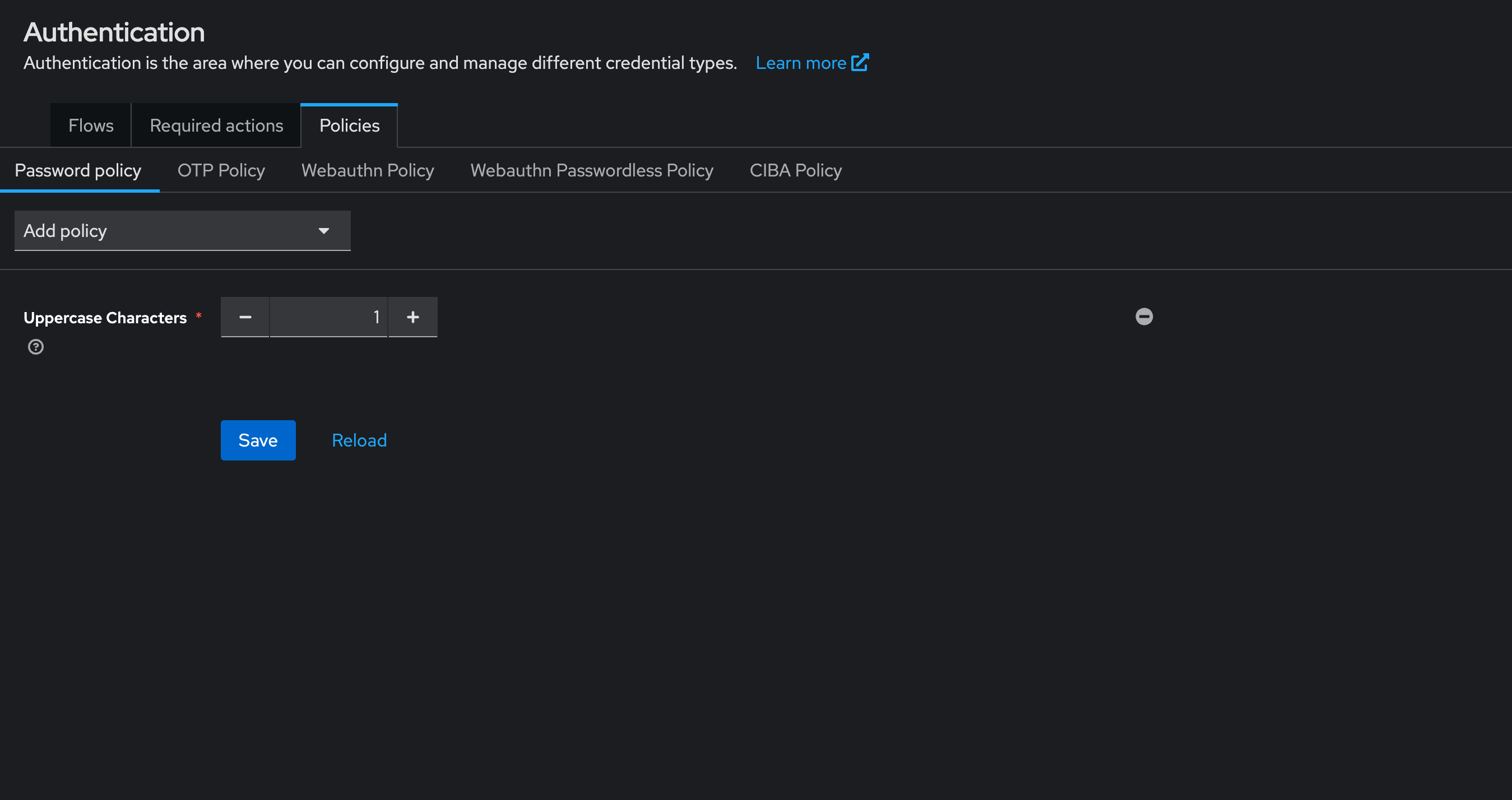Reload the password policy settings

pos(359,440)
